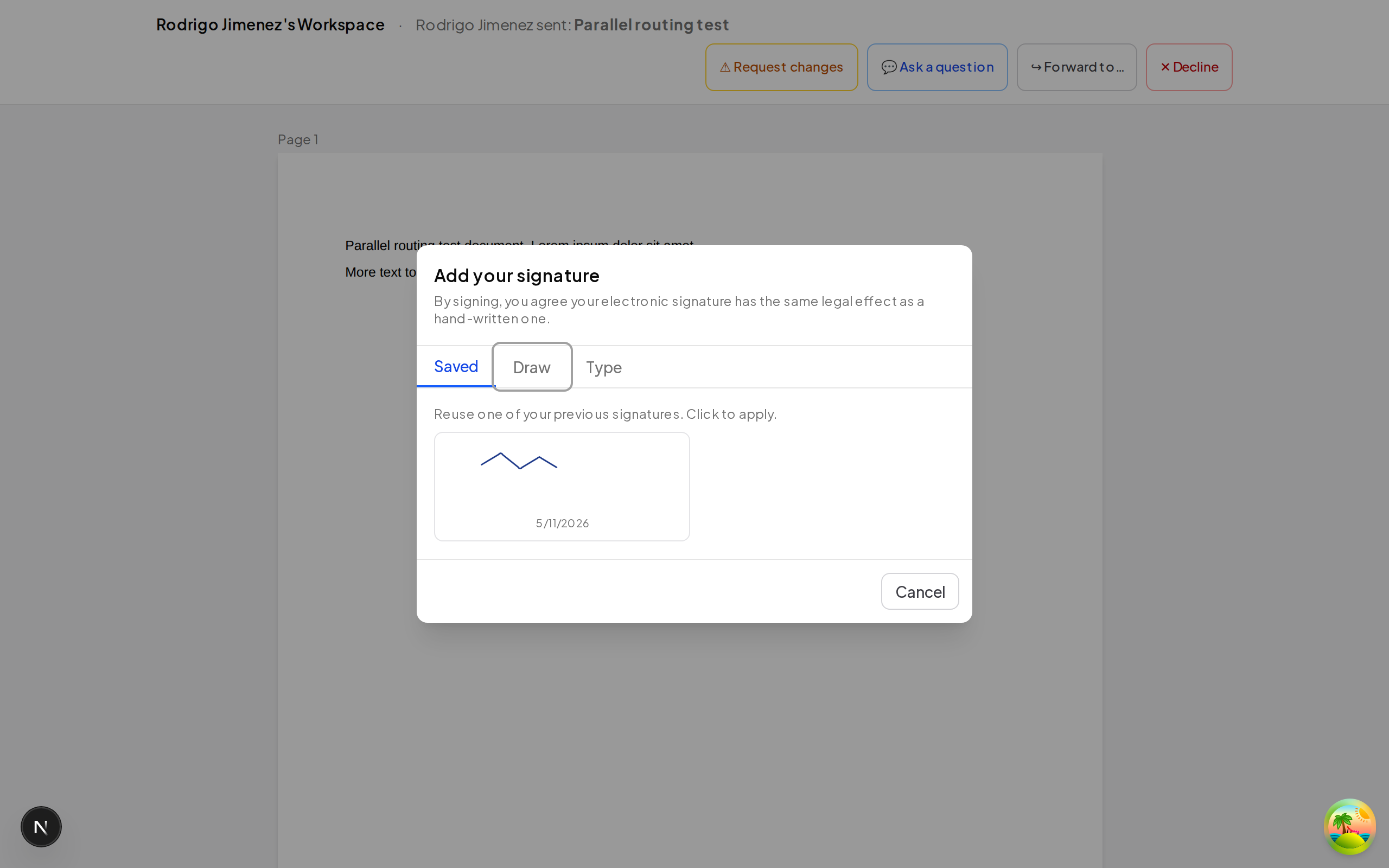Click the Request changes button
The width and height of the screenshot is (1389, 868).
[x=782, y=67]
